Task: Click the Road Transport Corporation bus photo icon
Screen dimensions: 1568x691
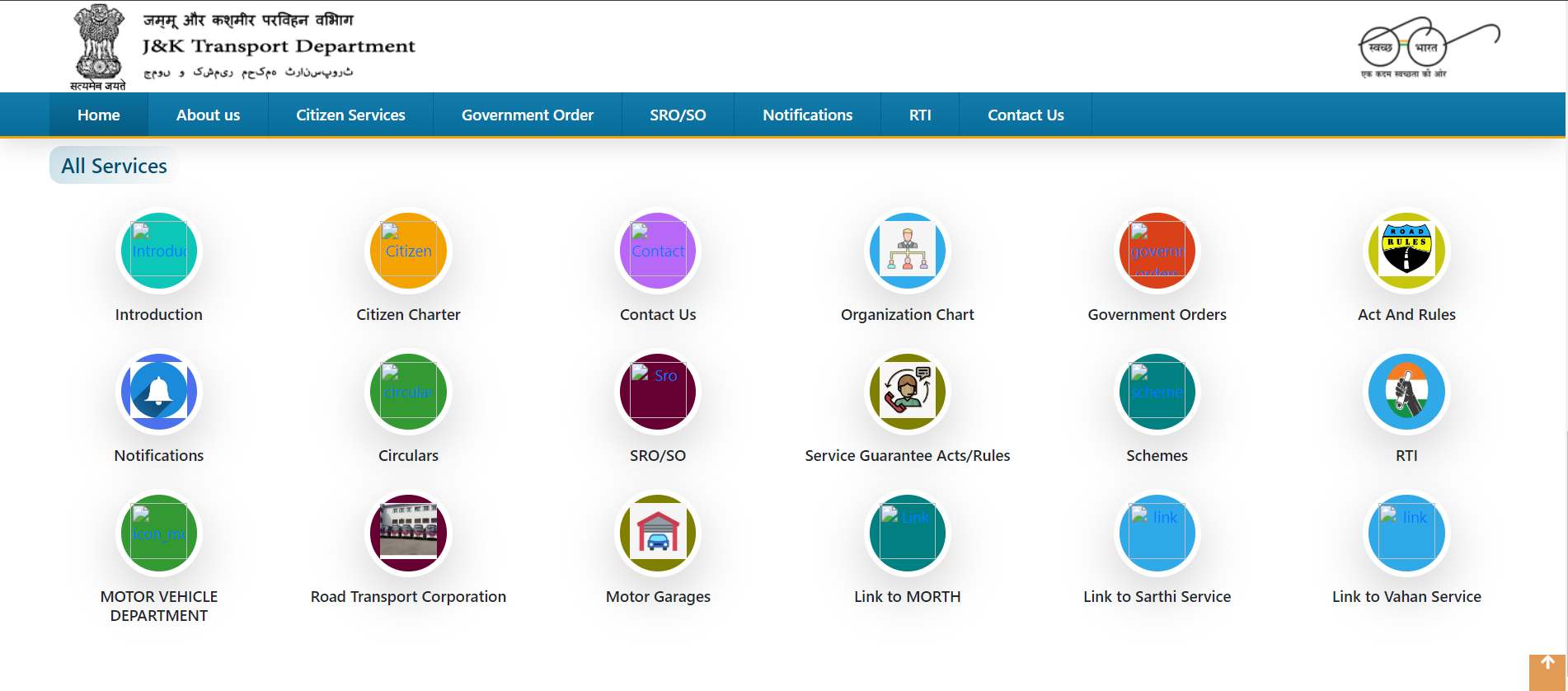Action: (408, 533)
